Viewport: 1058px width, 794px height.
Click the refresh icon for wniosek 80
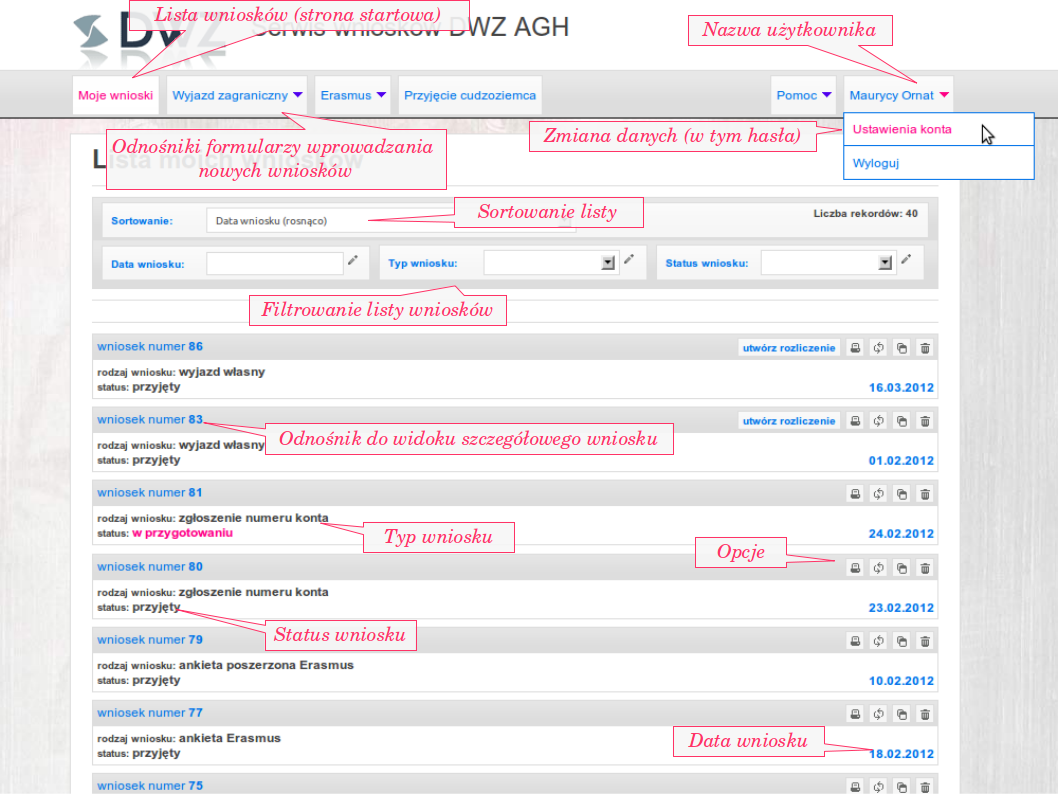pyautogui.click(x=879, y=568)
